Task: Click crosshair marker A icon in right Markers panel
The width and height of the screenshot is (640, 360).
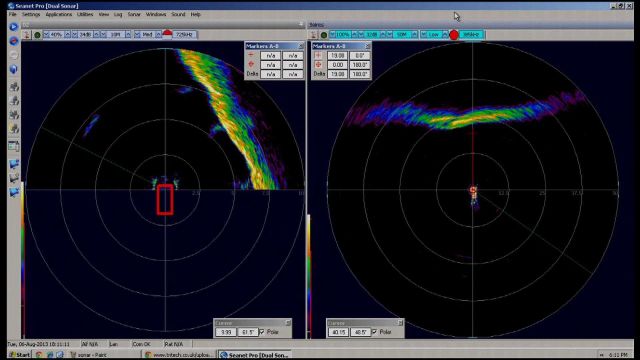Action: pyautogui.click(x=318, y=55)
